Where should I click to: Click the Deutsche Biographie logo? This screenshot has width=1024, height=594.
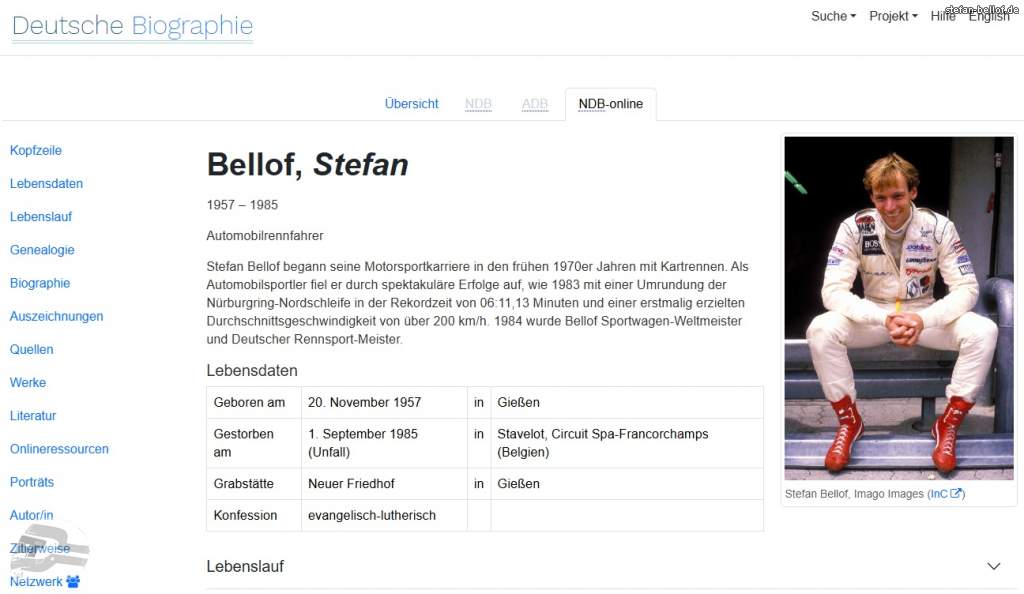click(131, 26)
